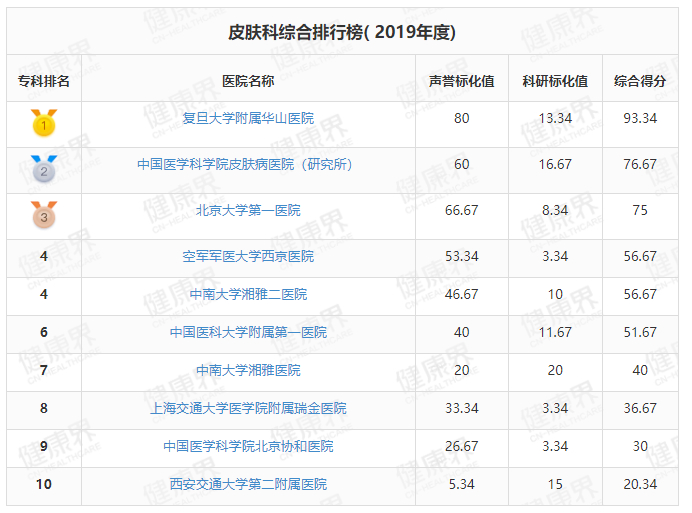Select the 科研标化值 value 13.34
The height and width of the screenshot is (513, 692).
click(555, 118)
